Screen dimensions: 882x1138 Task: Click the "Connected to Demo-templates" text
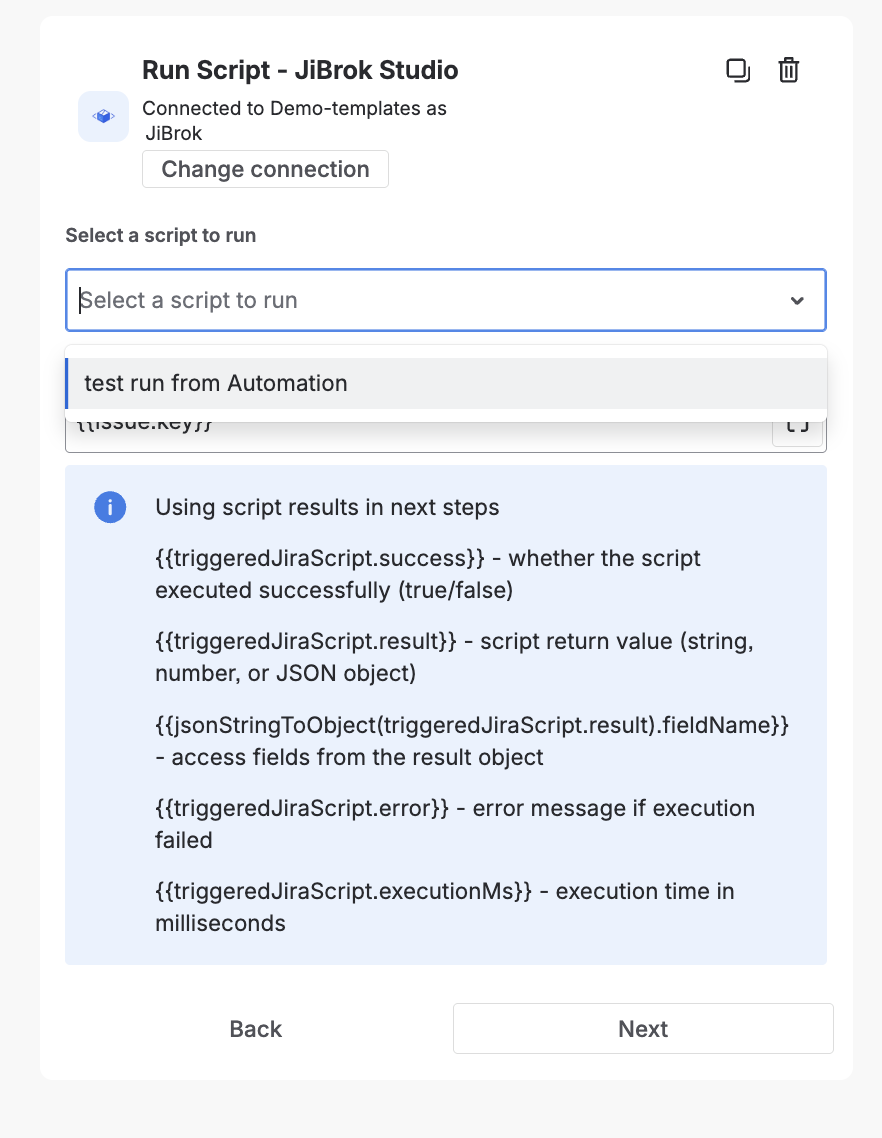pos(294,108)
